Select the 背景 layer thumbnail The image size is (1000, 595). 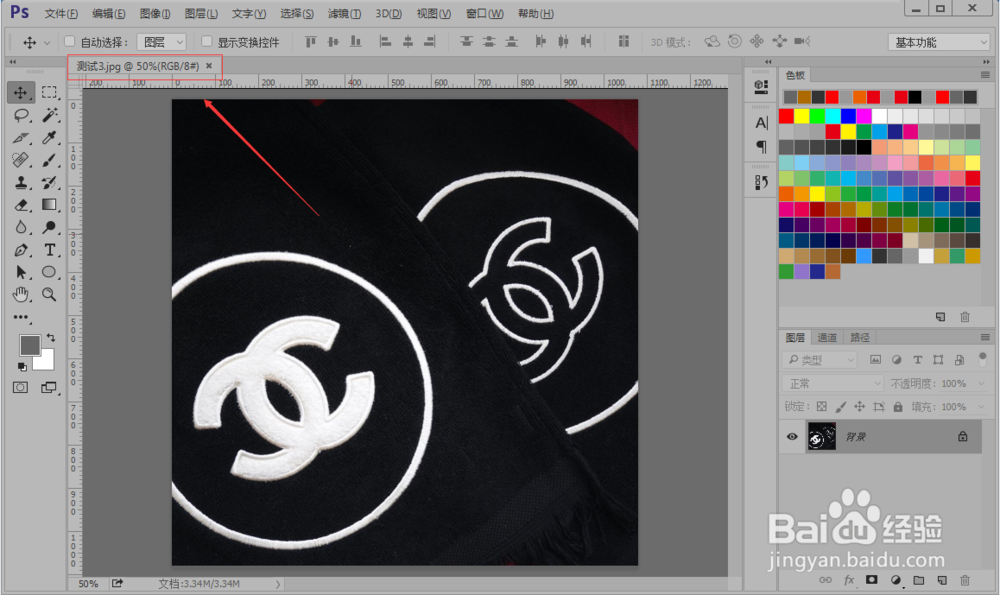tap(821, 437)
